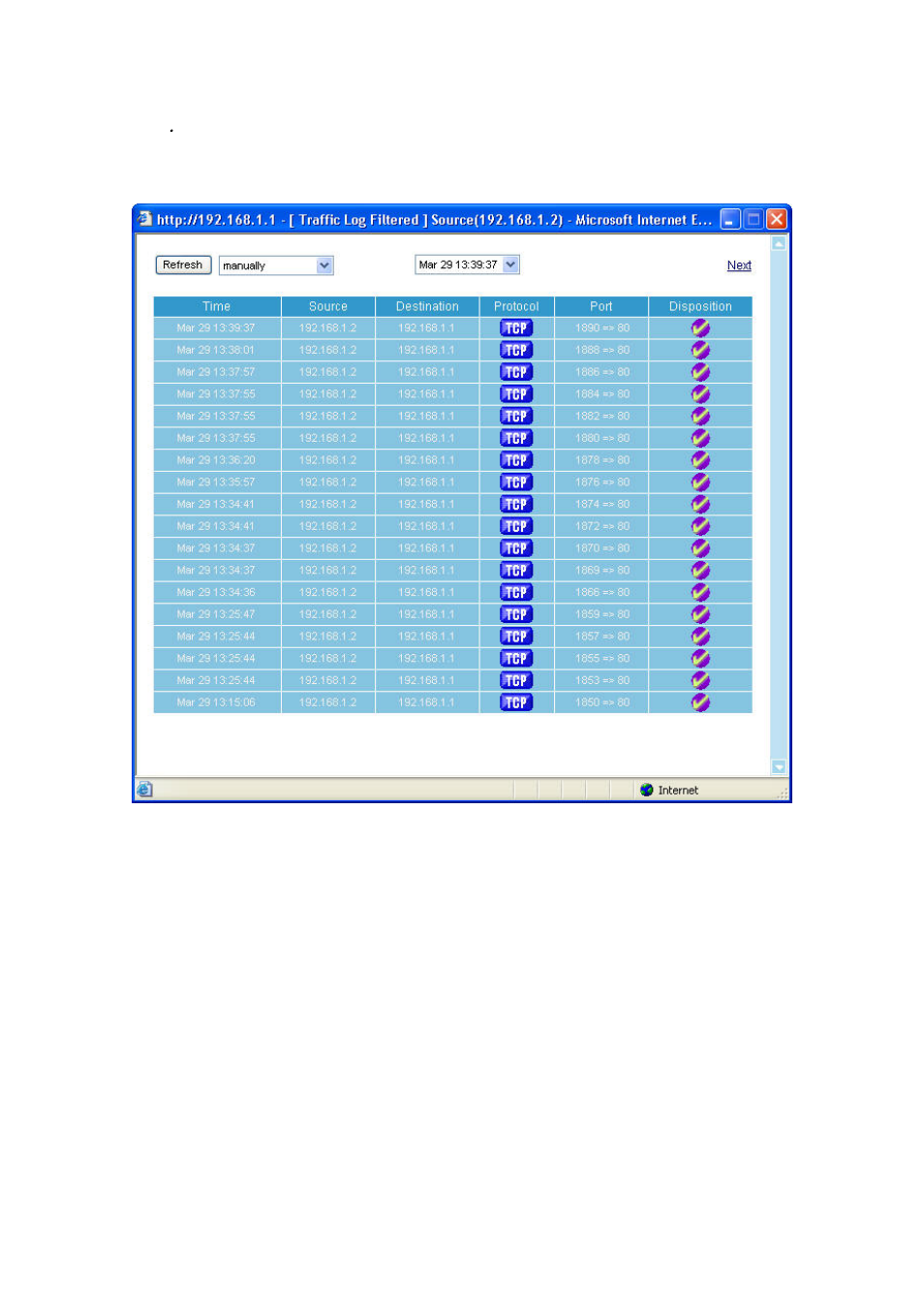
Task: Click the disposition checkmark for port 1878 row
Action: pyautogui.click(x=700, y=460)
